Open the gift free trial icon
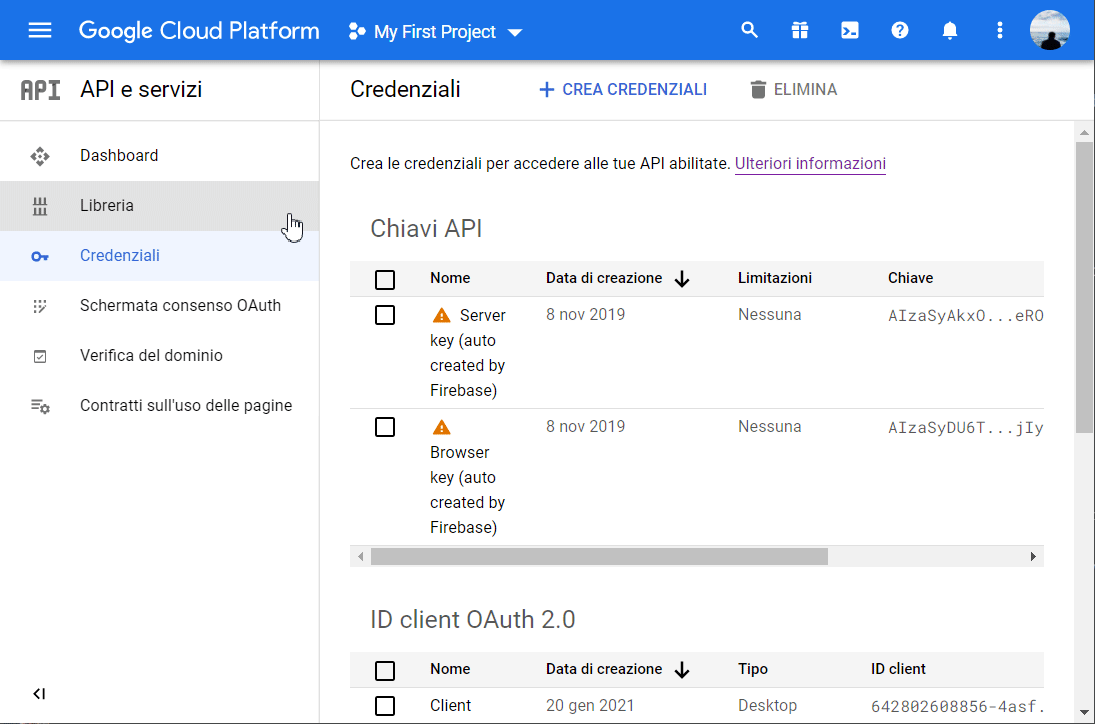Image resolution: width=1095 pixels, height=724 pixels. [x=799, y=30]
